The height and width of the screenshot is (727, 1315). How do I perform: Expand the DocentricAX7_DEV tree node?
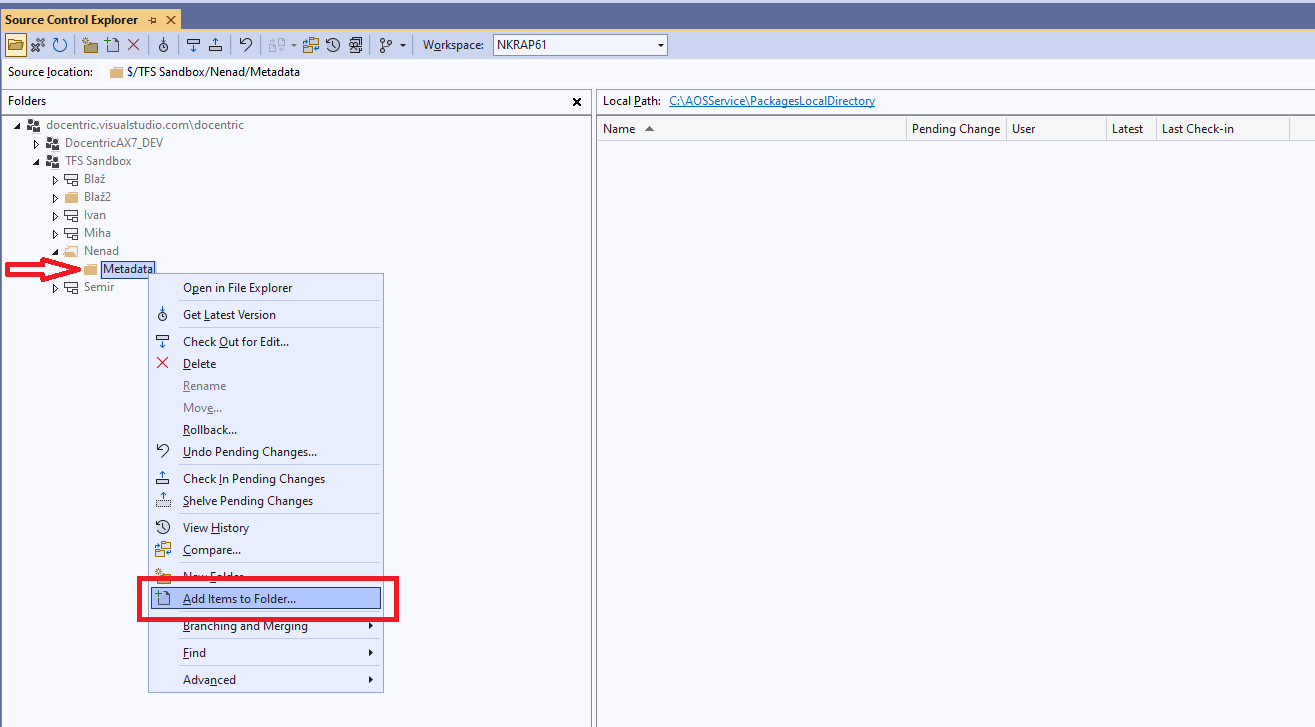[x=36, y=144]
